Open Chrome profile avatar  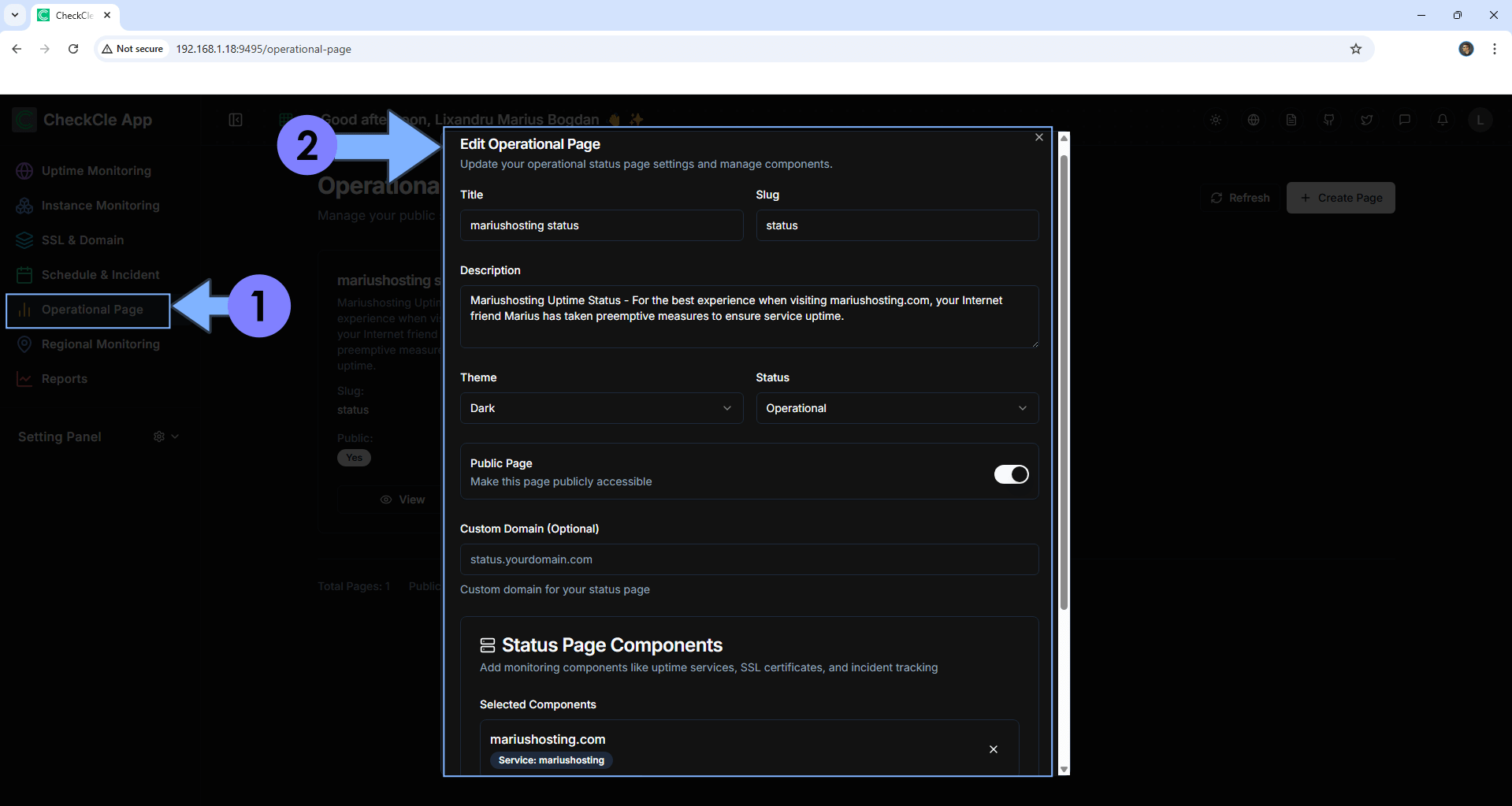(x=1466, y=49)
